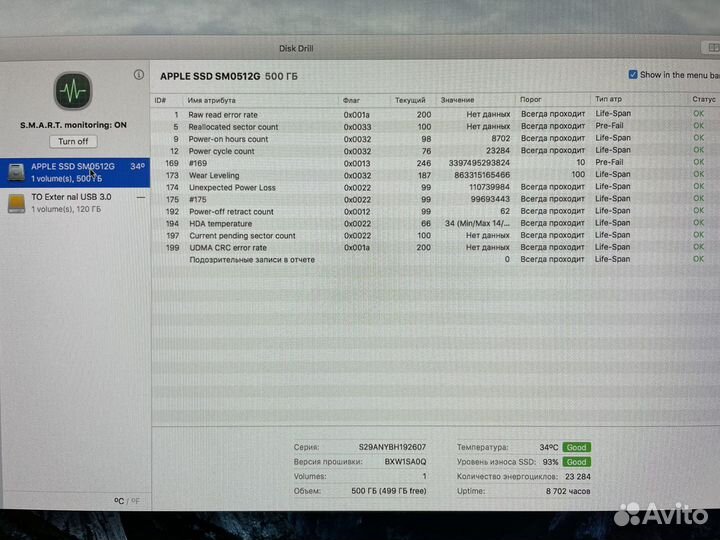Select TO External USB 3.0 disk
The width and height of the screenshot is (720, 540).
point(75,203)
